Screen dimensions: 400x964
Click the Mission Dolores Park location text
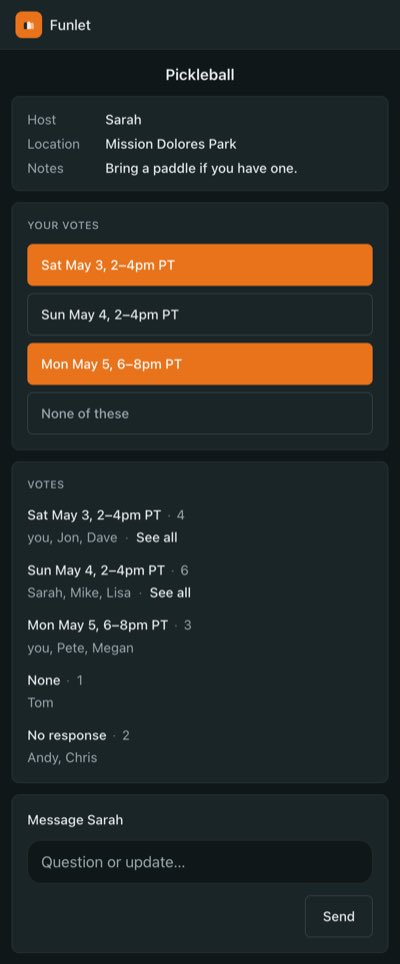point(171,144)
